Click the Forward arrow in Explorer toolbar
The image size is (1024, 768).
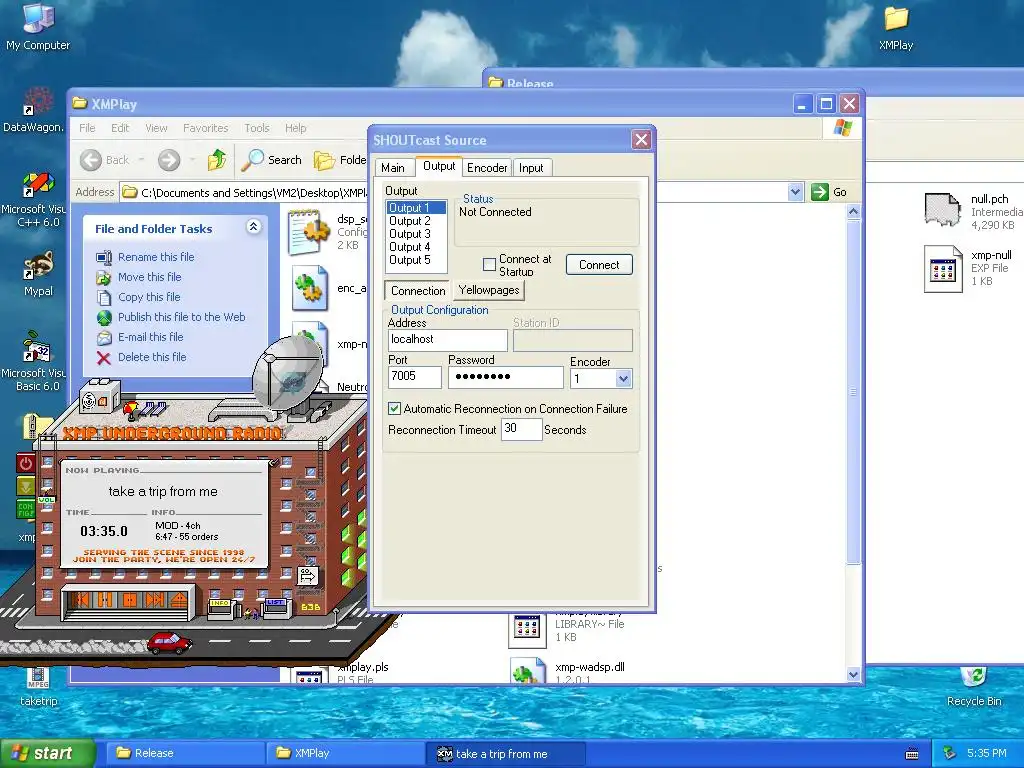coord(168,160)
